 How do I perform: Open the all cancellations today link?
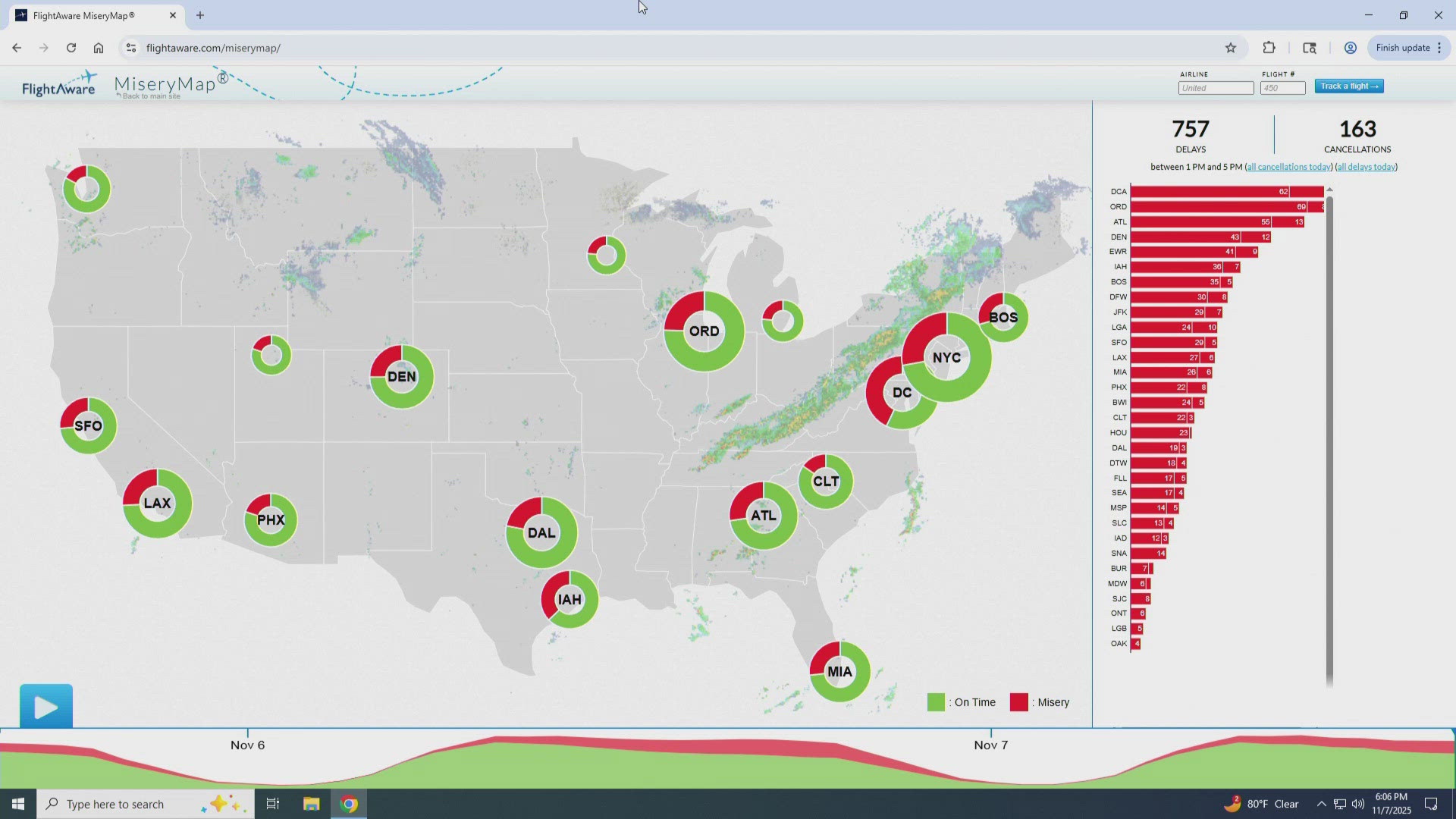1288,167
